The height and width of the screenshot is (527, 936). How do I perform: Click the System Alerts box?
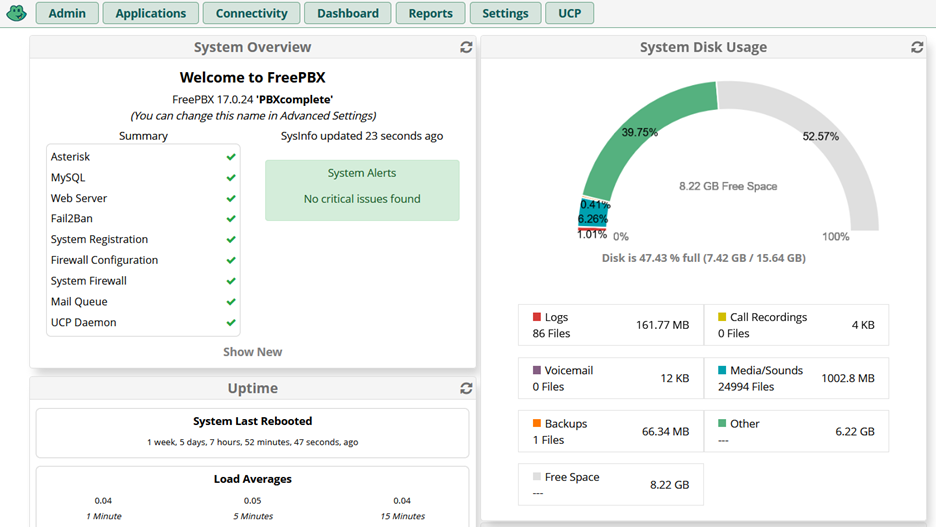[x=362, y=190]
